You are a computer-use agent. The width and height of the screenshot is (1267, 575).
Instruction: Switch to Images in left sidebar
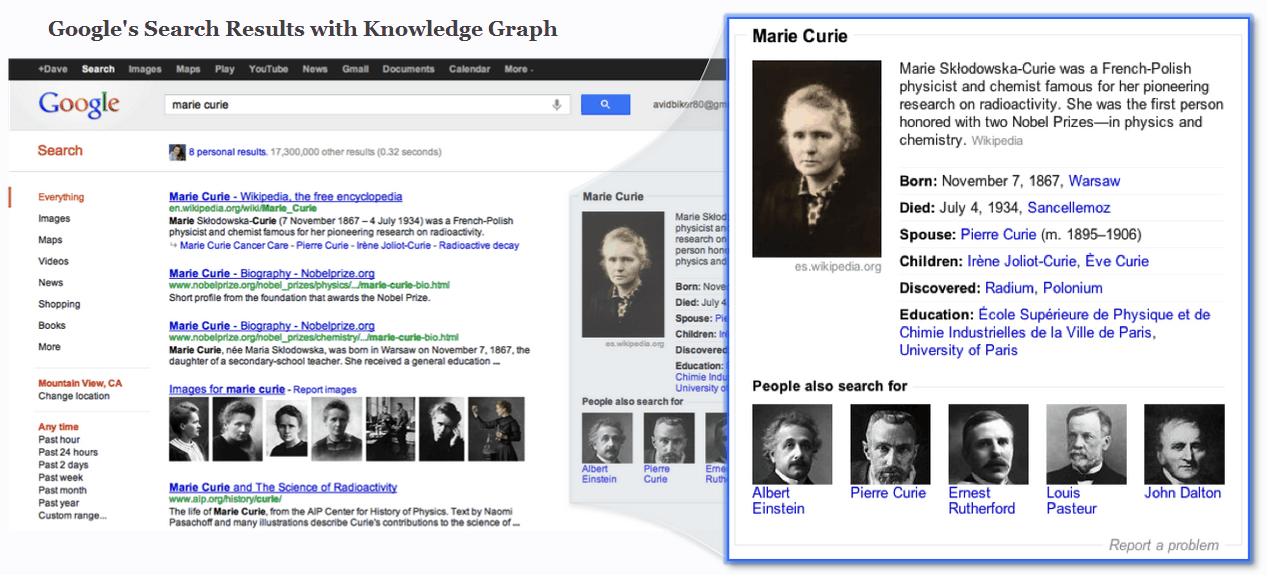click(x=54, y=219)
